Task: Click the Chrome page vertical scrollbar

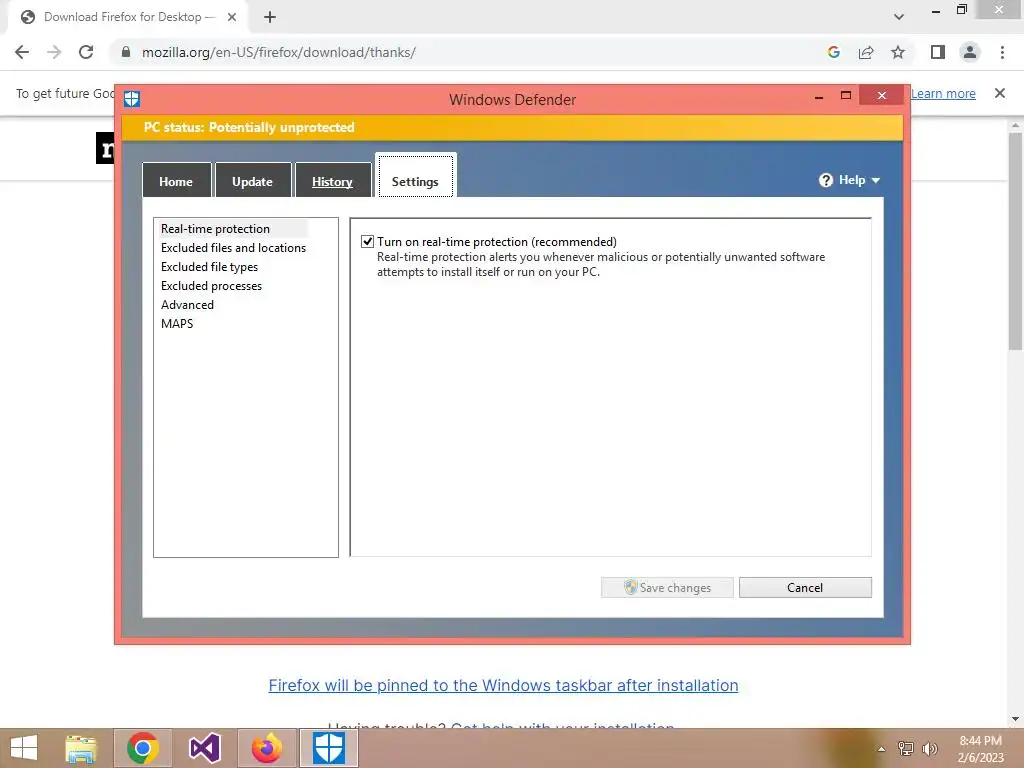Action: click(x=1015, y=242)
